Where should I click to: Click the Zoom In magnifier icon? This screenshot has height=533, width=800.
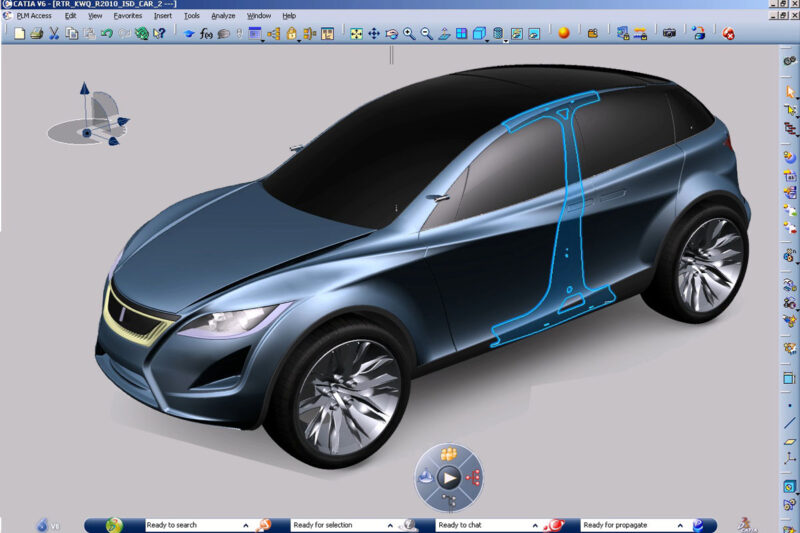(409, 33)
